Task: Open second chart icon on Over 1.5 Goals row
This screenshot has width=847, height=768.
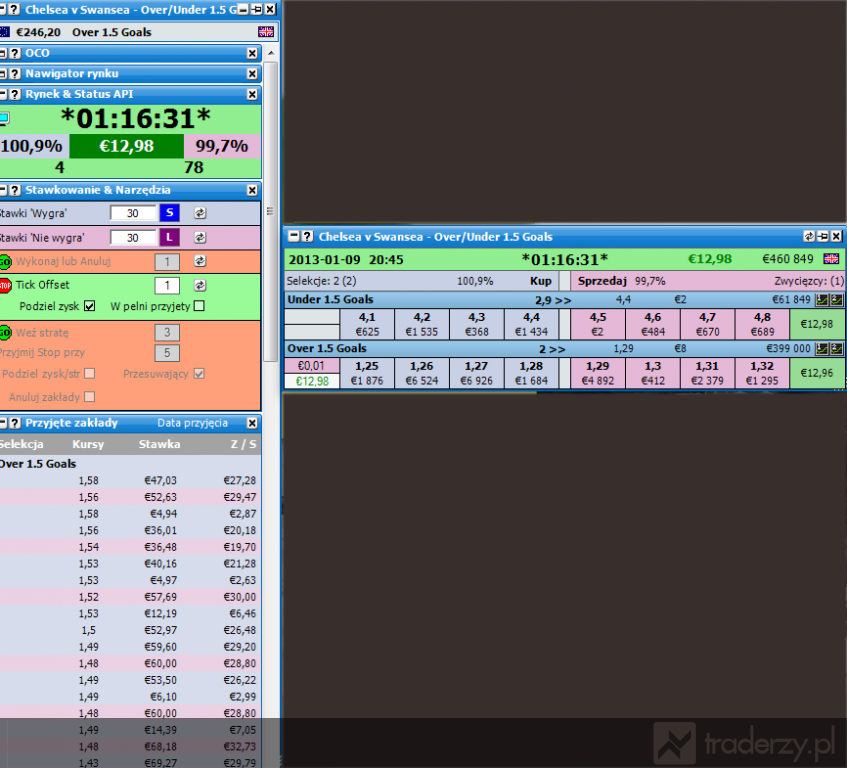Action: (x=836, y=348)
